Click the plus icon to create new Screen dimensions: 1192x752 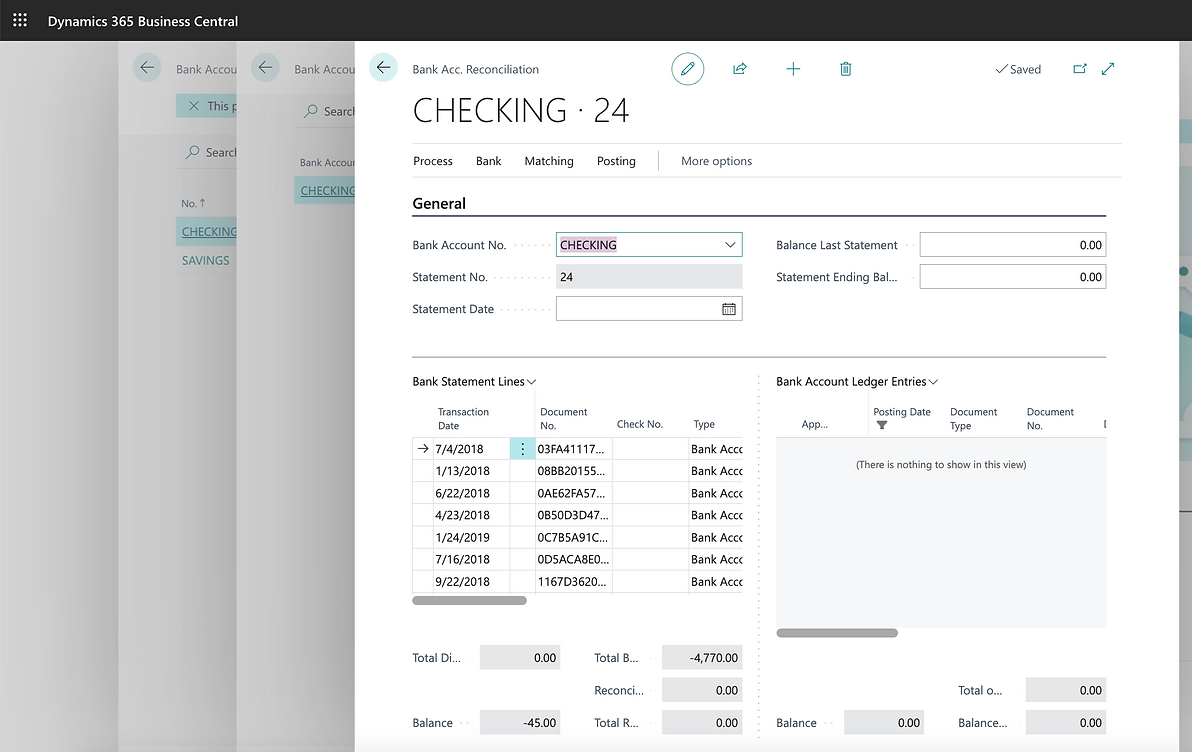[793, 69]
